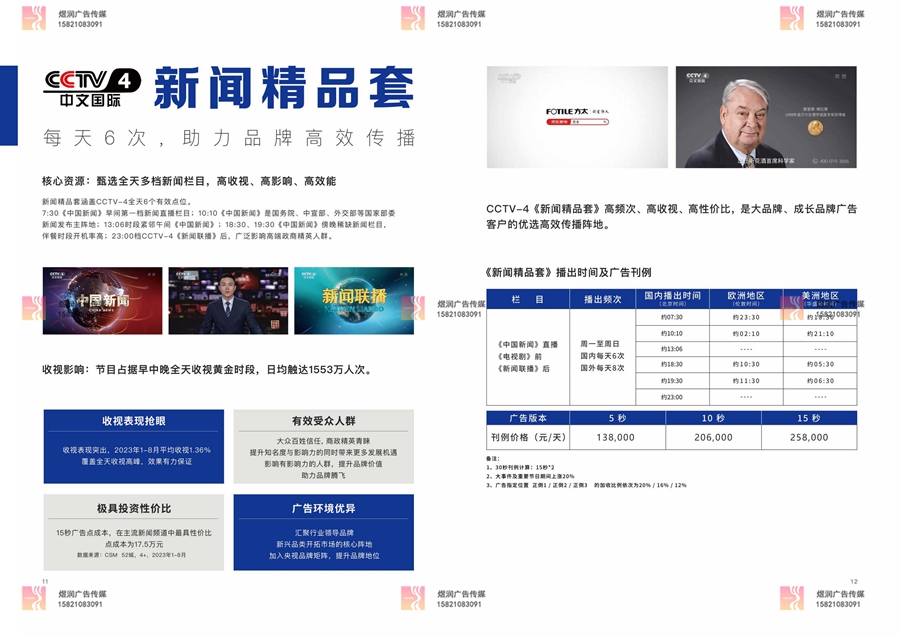This screenshot has width=900, height=636.
Task: Click the domestic time cell 约18:30
Action: point(672,364)
